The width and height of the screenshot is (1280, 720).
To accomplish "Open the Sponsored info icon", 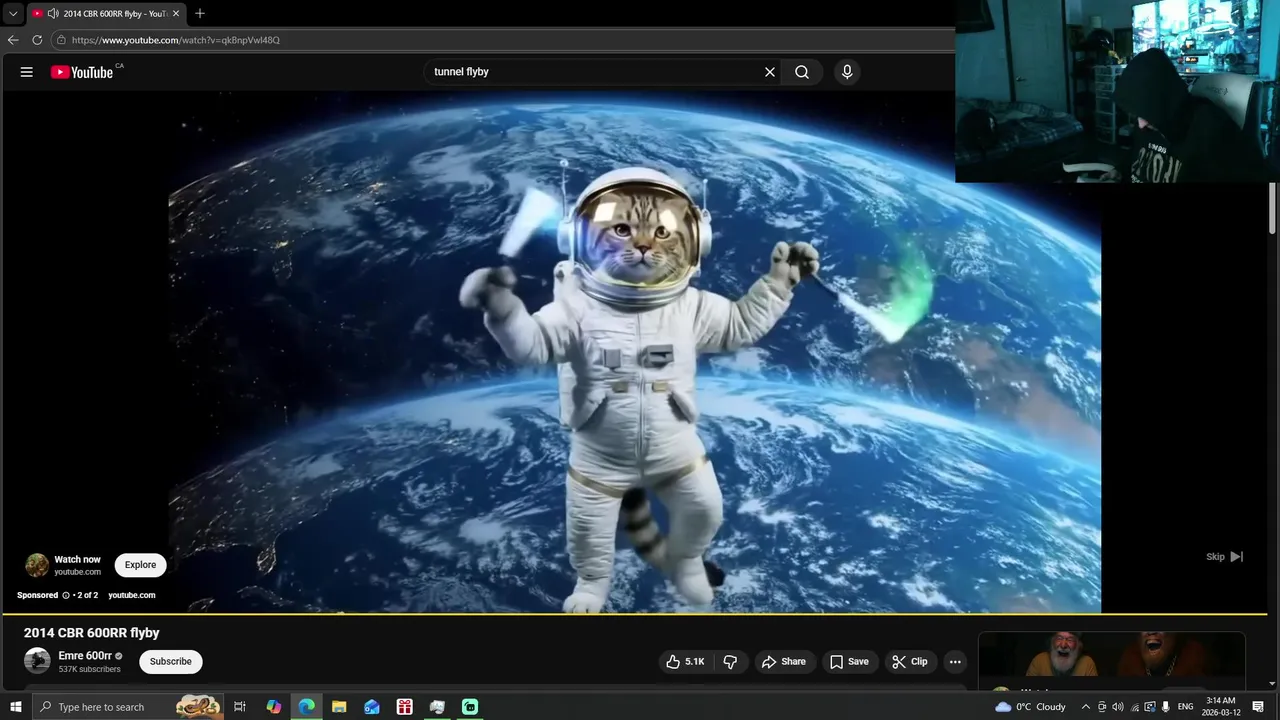I will tap(66, 596).
